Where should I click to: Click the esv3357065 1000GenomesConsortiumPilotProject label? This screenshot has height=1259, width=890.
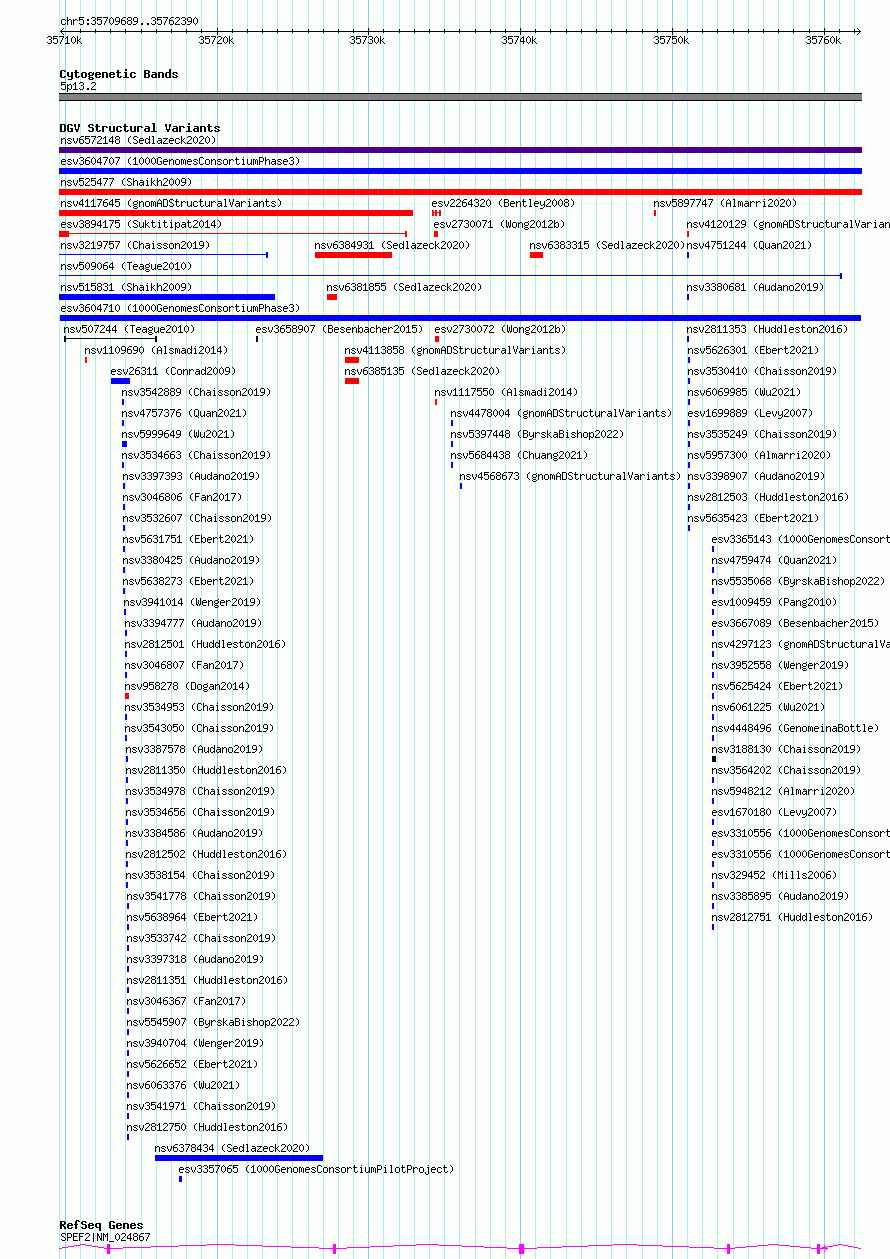coord(316,1169)
